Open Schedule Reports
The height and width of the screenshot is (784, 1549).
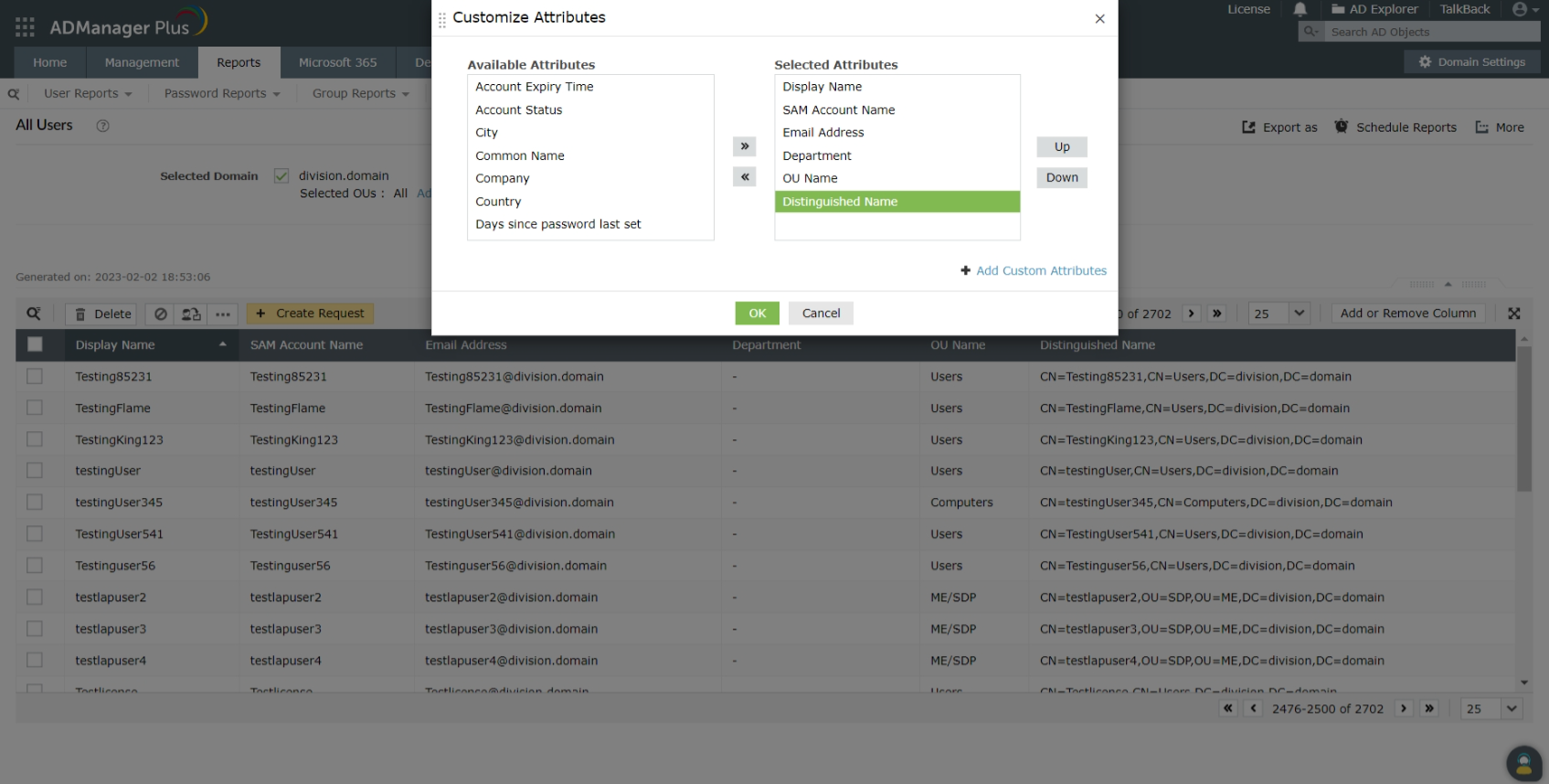[1395, 128]
